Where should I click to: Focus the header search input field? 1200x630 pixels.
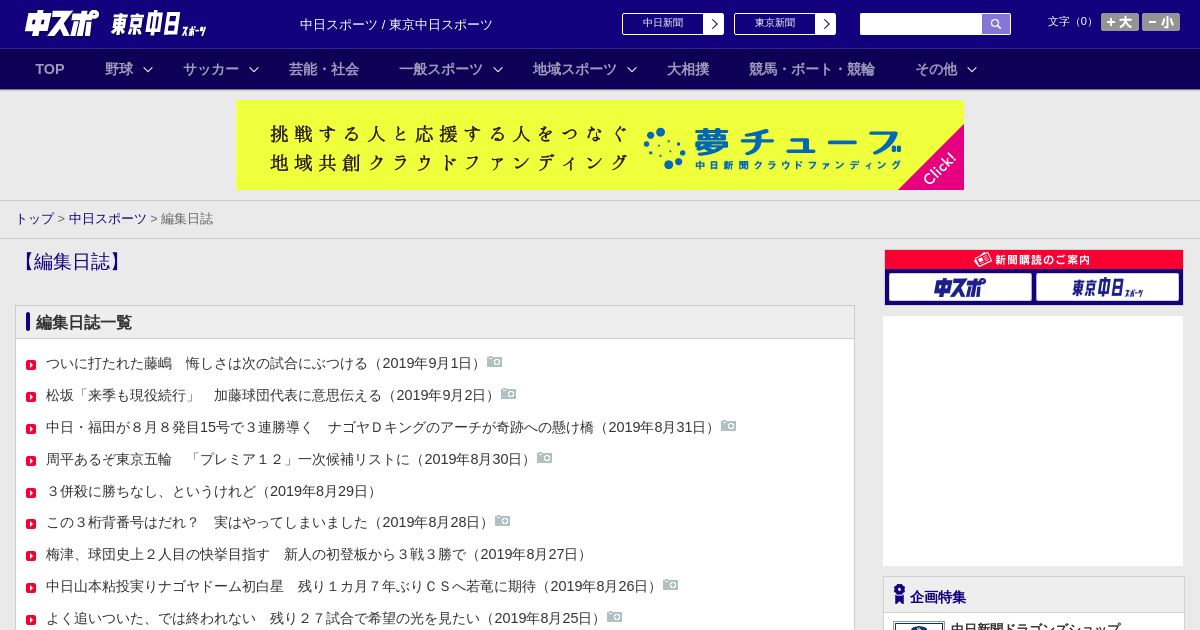(921, 24)
